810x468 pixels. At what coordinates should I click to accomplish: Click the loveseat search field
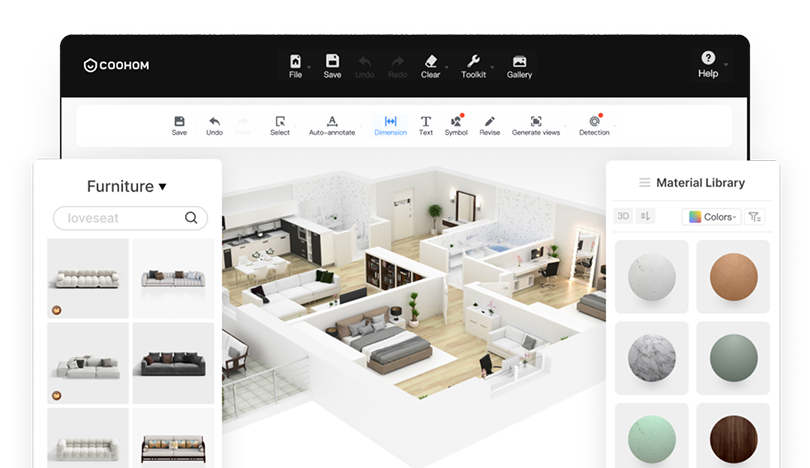tap(130, 218)
